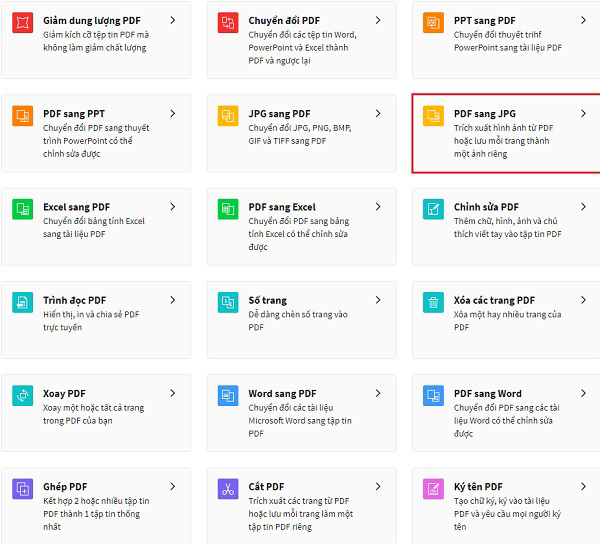Click the green Excel sang PDF icon

point(23,209)
